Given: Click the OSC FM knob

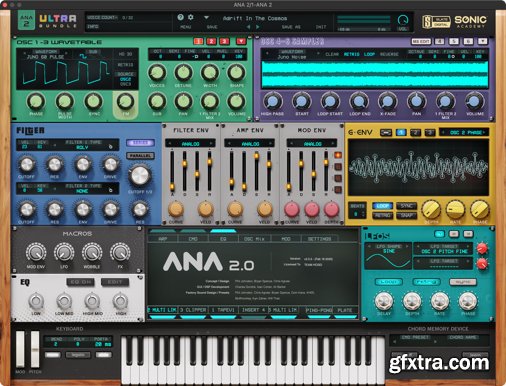Looking at the screenshot, I should pos(125,101).
